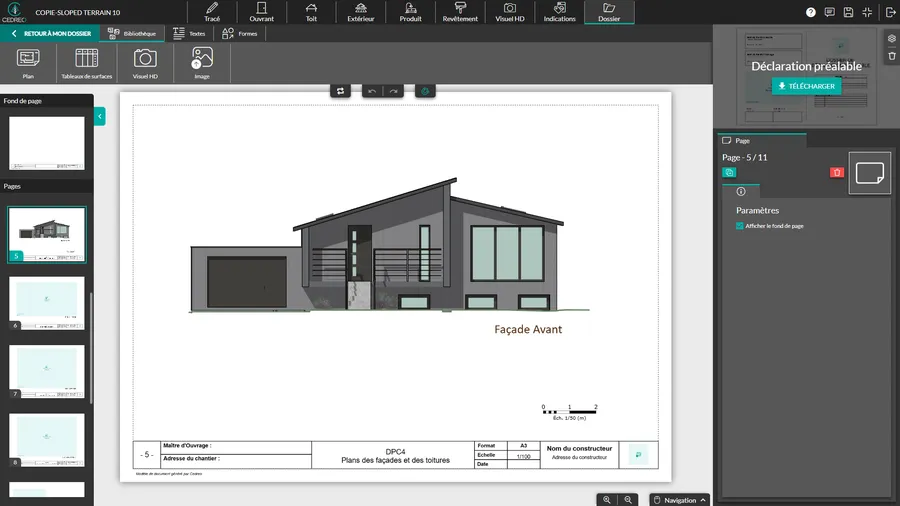Select page 8 thumbnail
900x506 pixels.
[x=46, y=440]
